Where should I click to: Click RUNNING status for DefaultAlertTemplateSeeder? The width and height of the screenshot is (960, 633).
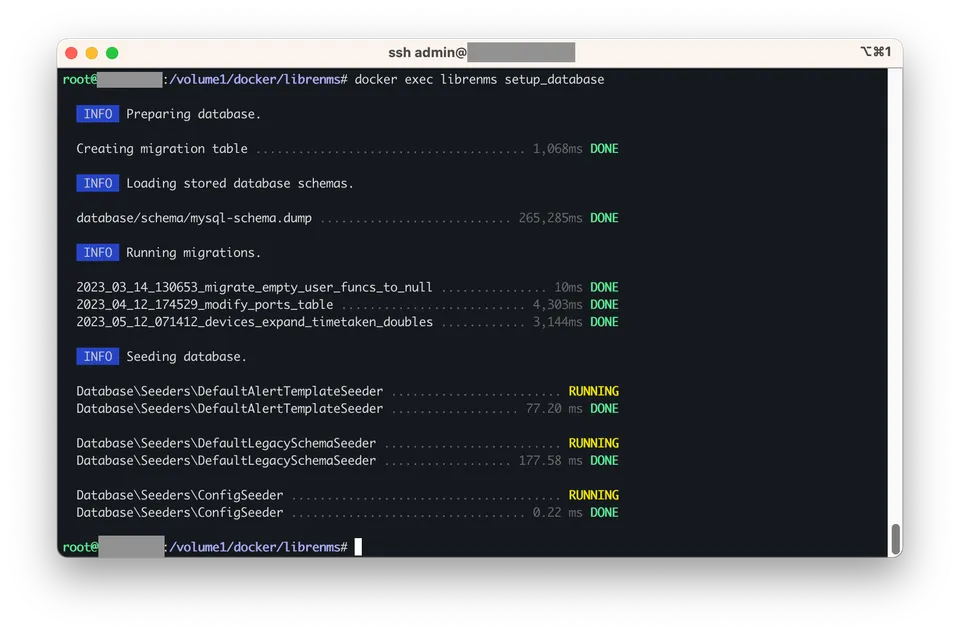tap(593, 391)
